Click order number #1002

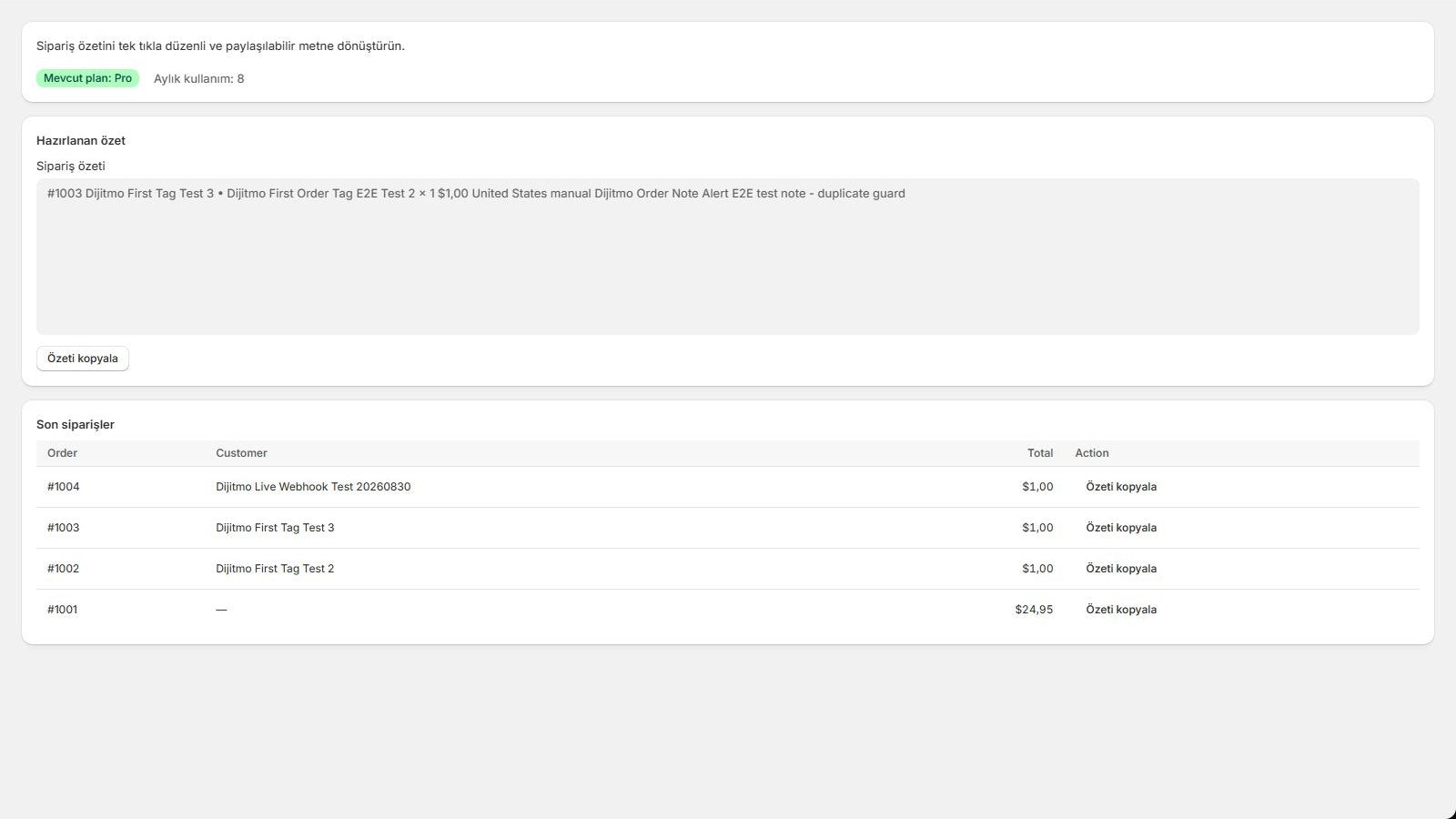click(x=64, y=569)
